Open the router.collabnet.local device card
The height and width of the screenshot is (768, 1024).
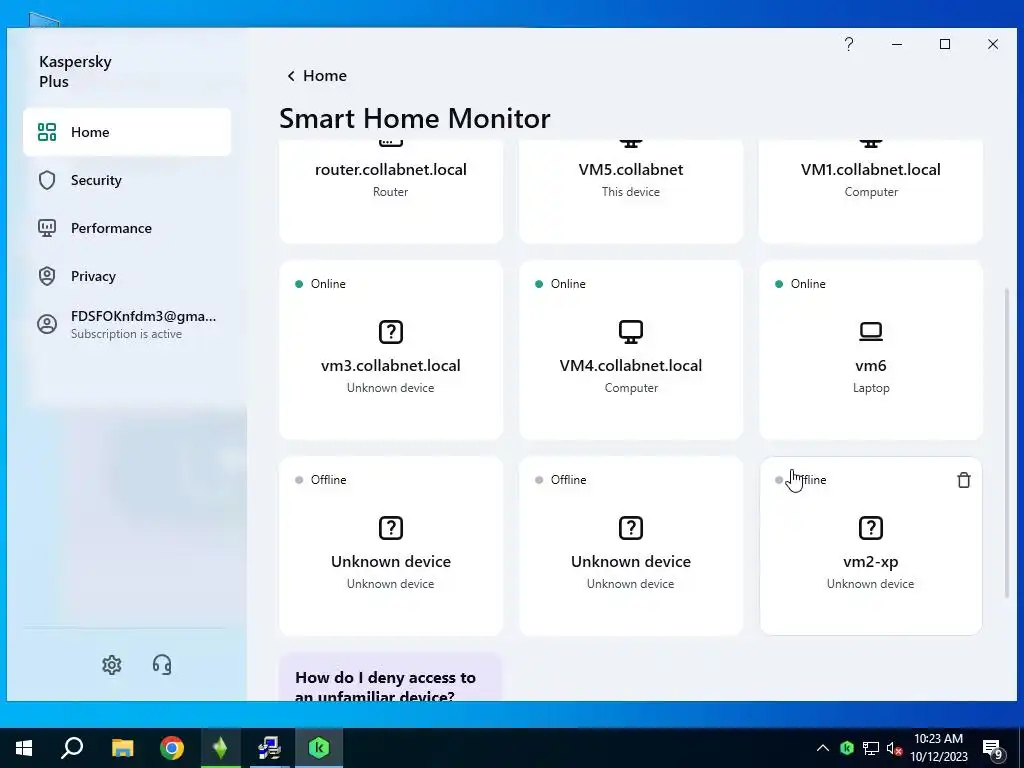tap(391, 191)
